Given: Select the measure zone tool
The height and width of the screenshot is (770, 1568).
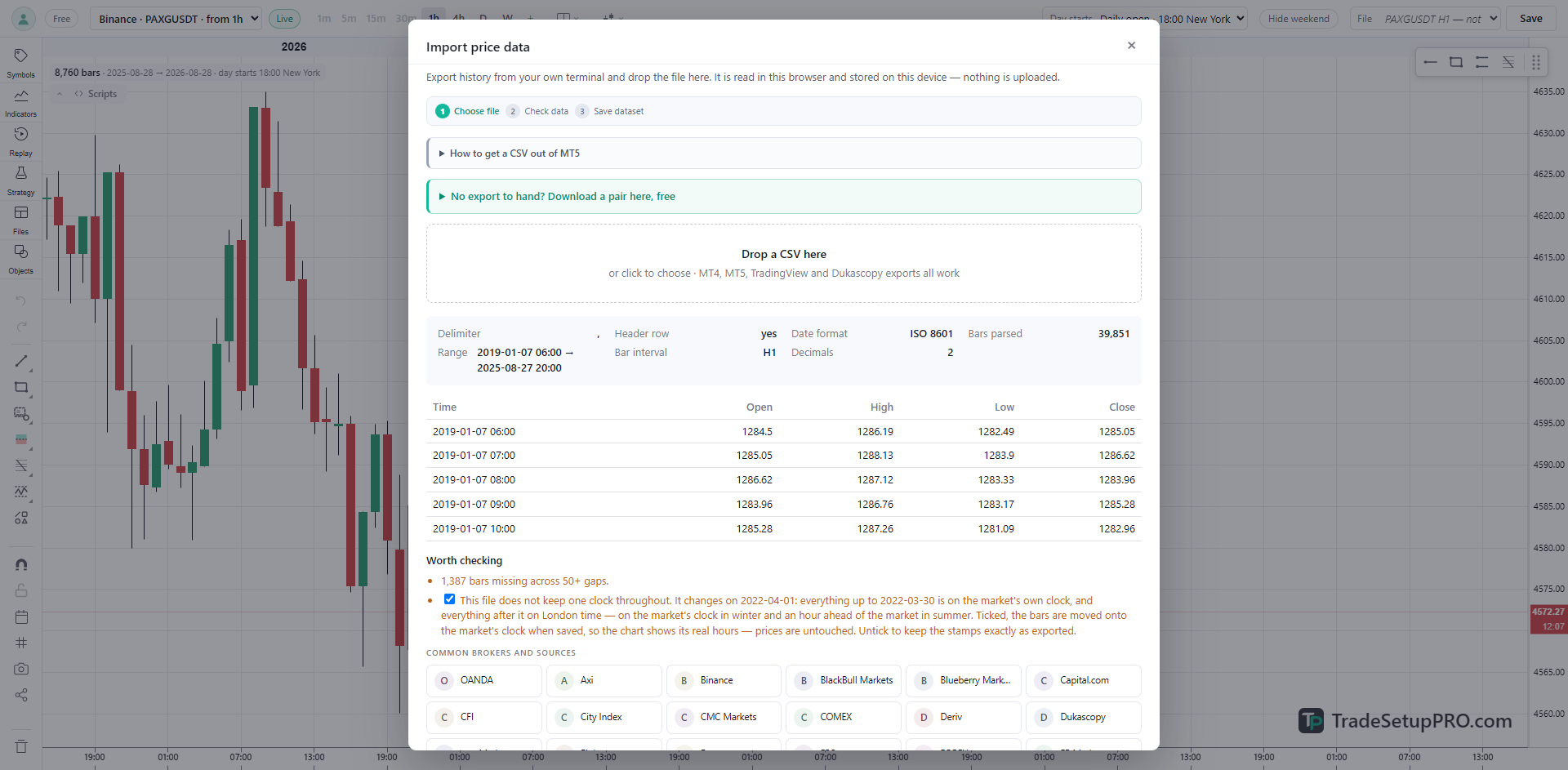Looking at the screenshot, I should [x=21, y=413].
